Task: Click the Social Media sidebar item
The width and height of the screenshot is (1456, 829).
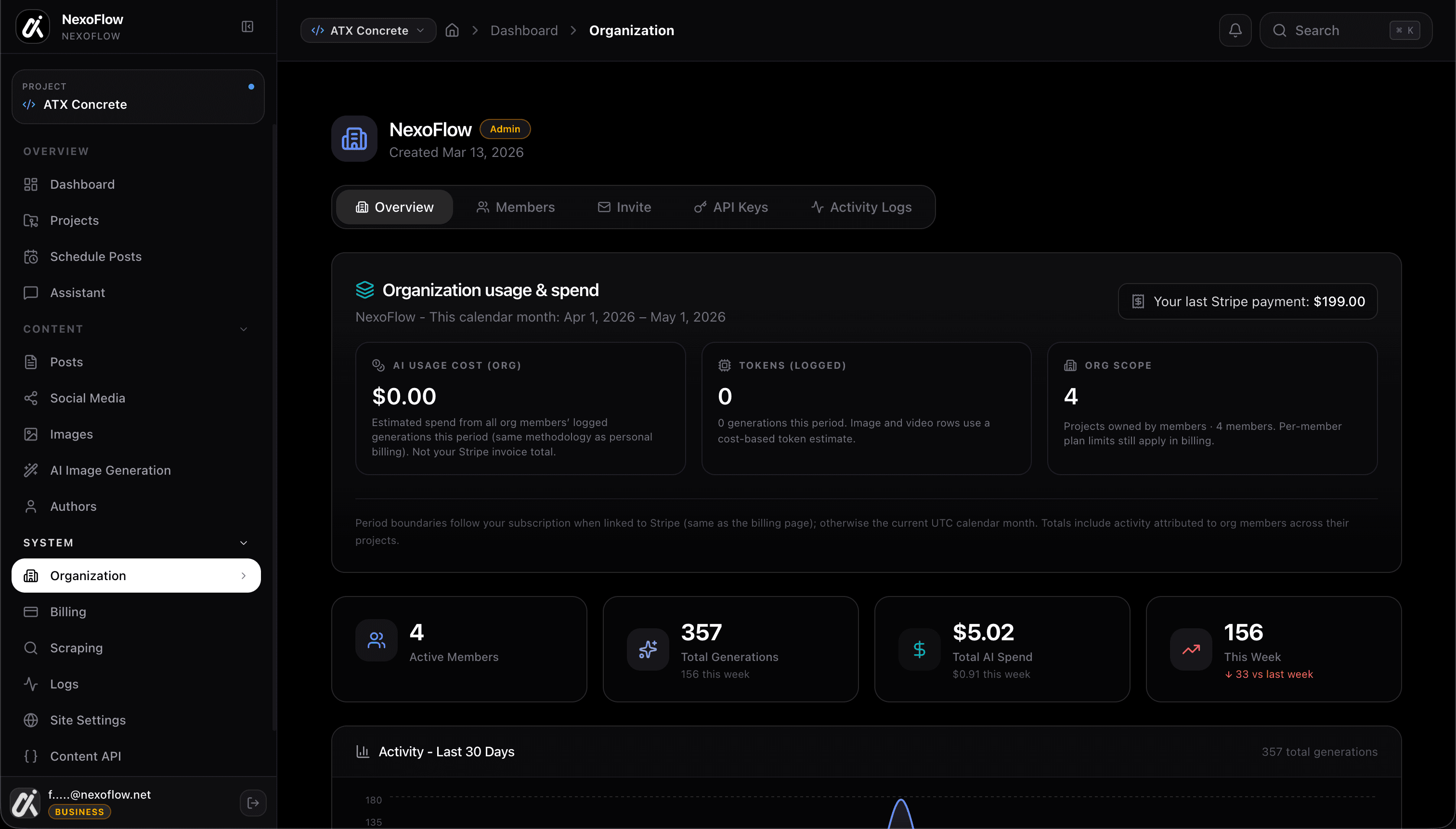Action: (87, 398)
